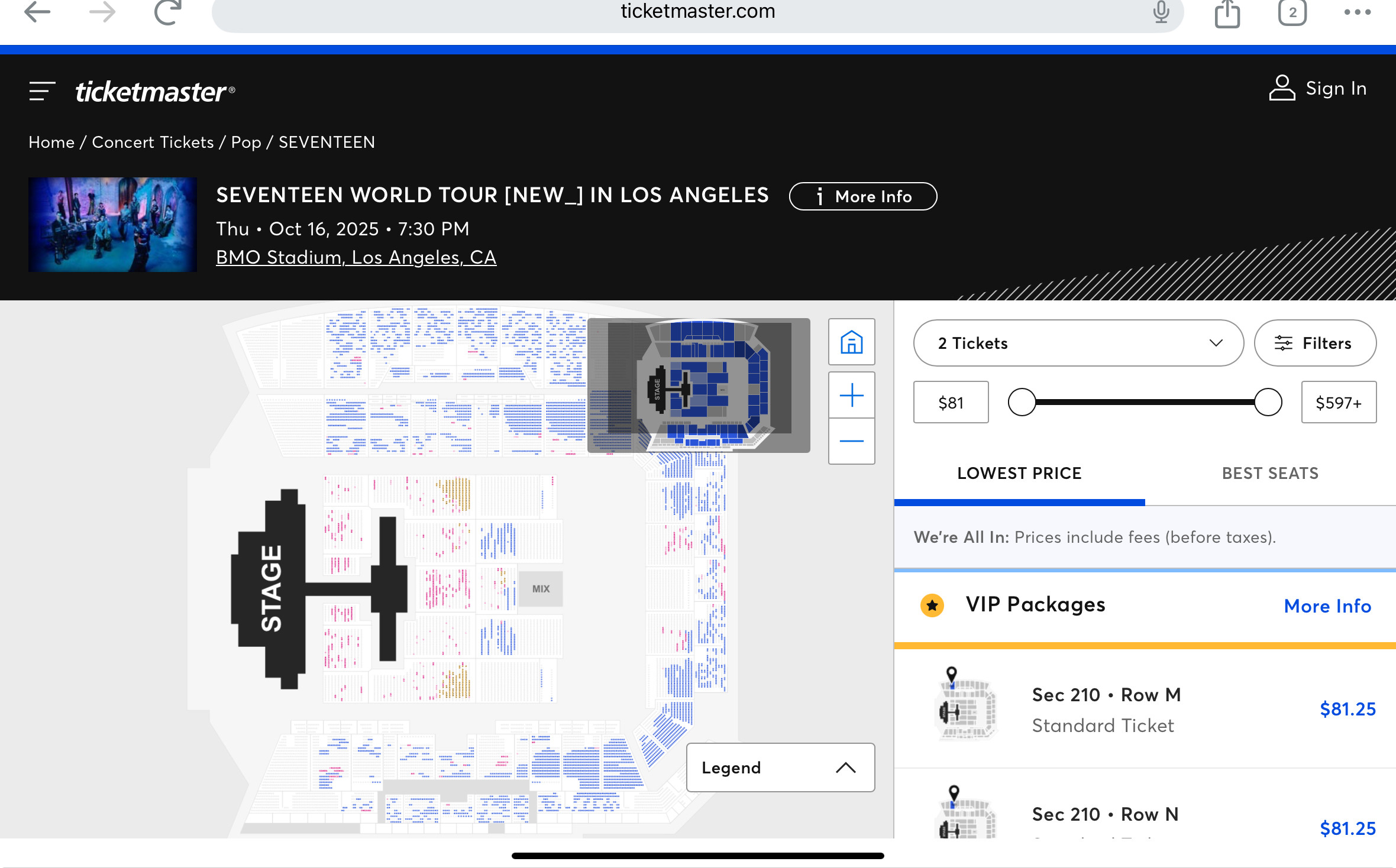The image size is (1396, 868).
Task: Expand the Legend panel
Action: click(x=780, y=767)
